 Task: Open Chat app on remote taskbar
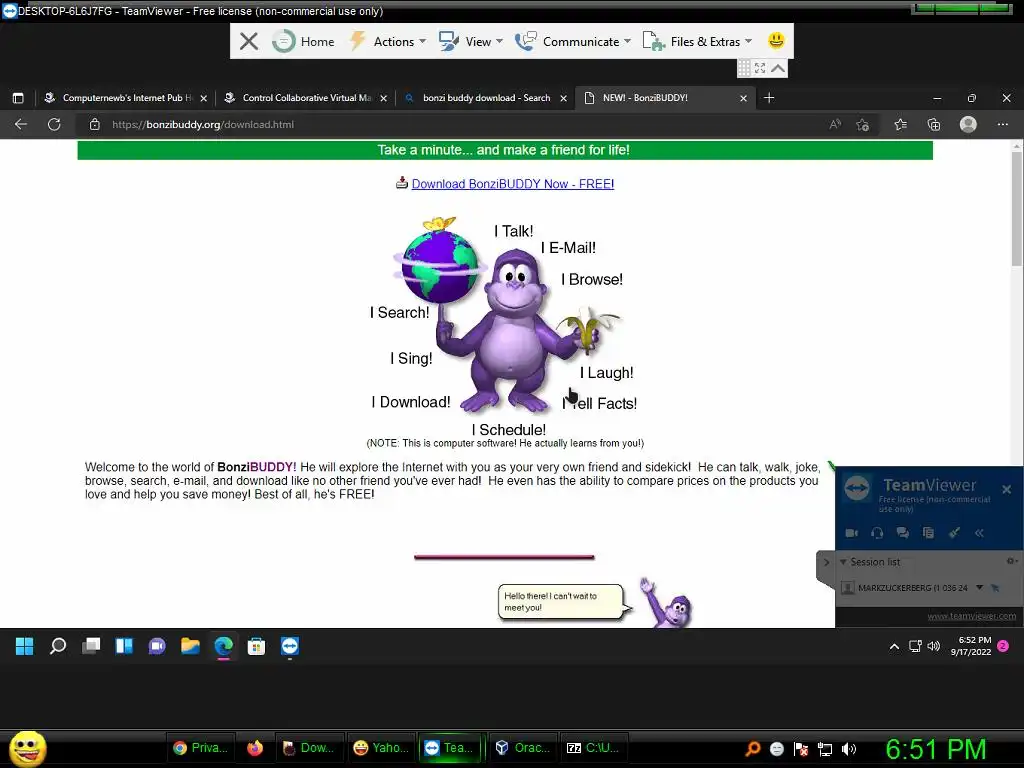(157, 646)
